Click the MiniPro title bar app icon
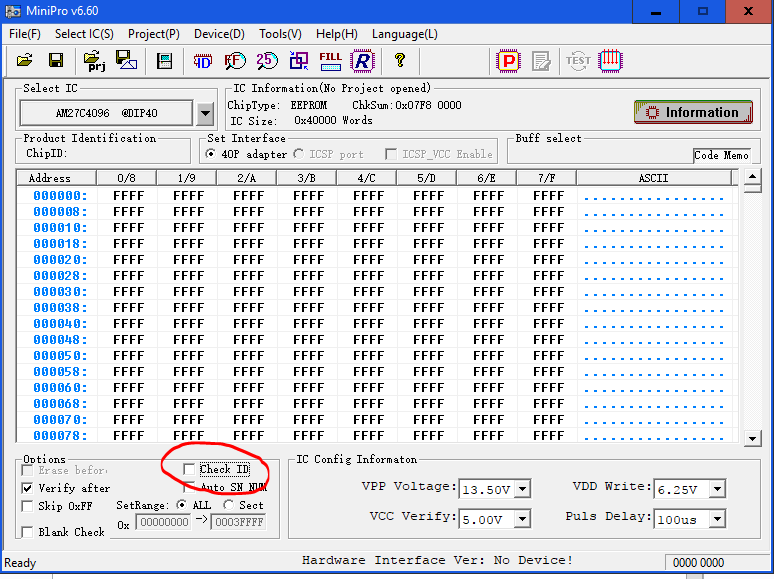The image size is (774, 579). pyautogui.click(x=13, y=11)
